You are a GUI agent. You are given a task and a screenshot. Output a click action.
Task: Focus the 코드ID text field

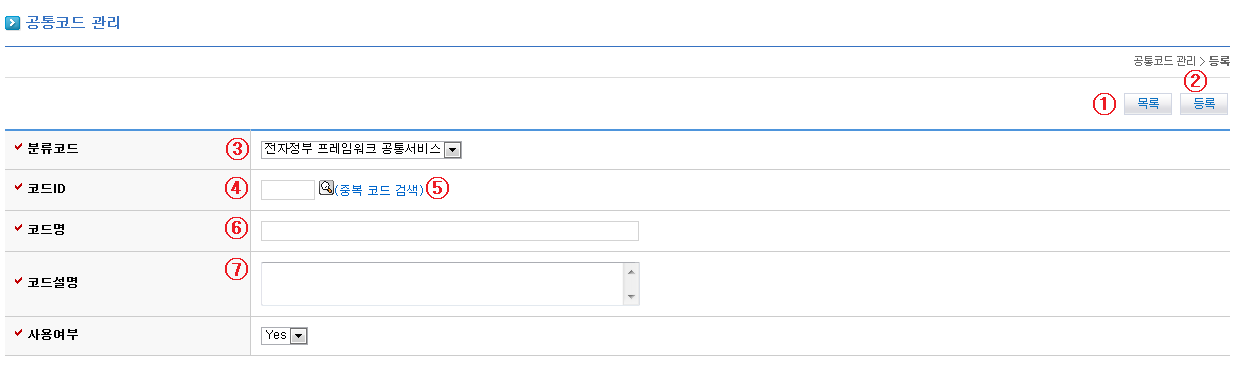[x=288, y=189]
